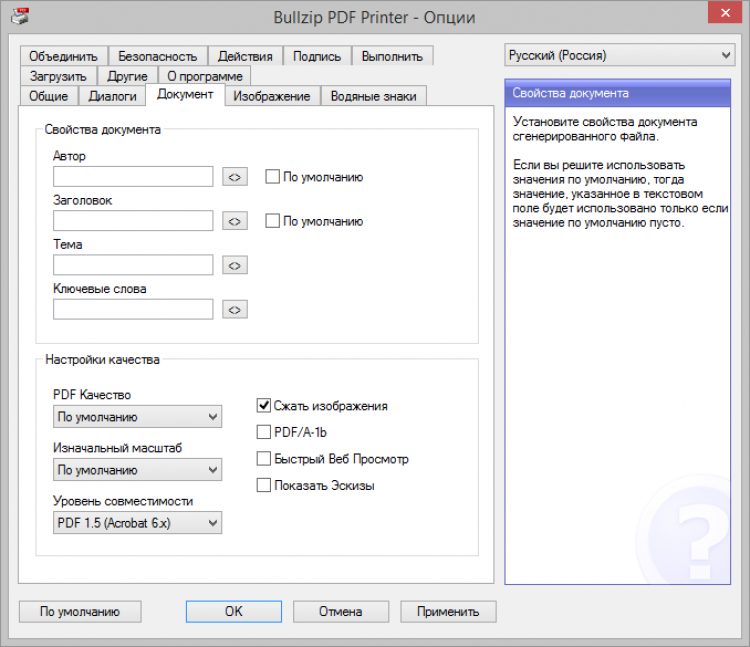Click the bottom По умолчанию reset button
This screenshot has width=750, height=647.
(80, 611)
